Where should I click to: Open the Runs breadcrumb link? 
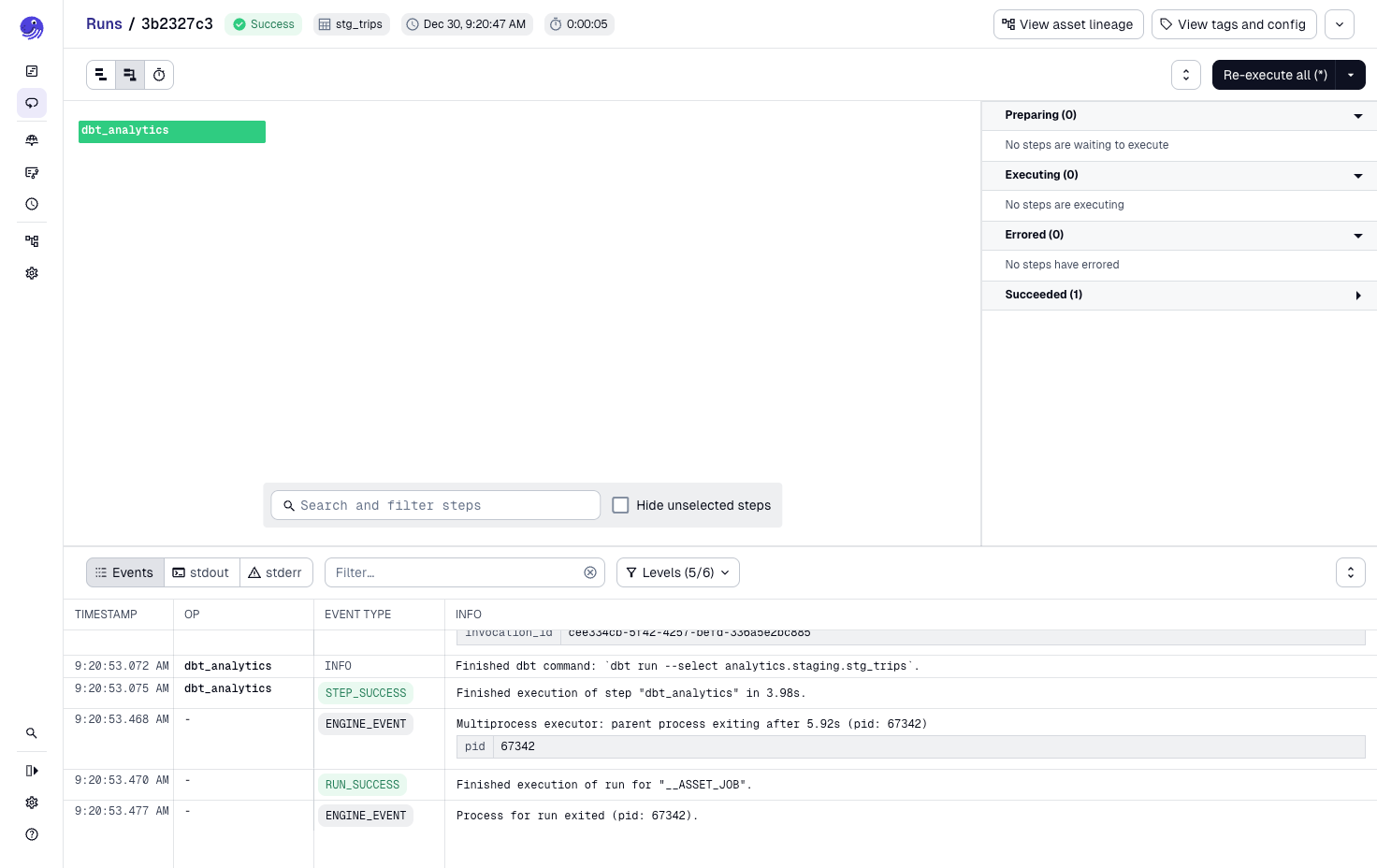pyautogui.click(x=104, y=23)
